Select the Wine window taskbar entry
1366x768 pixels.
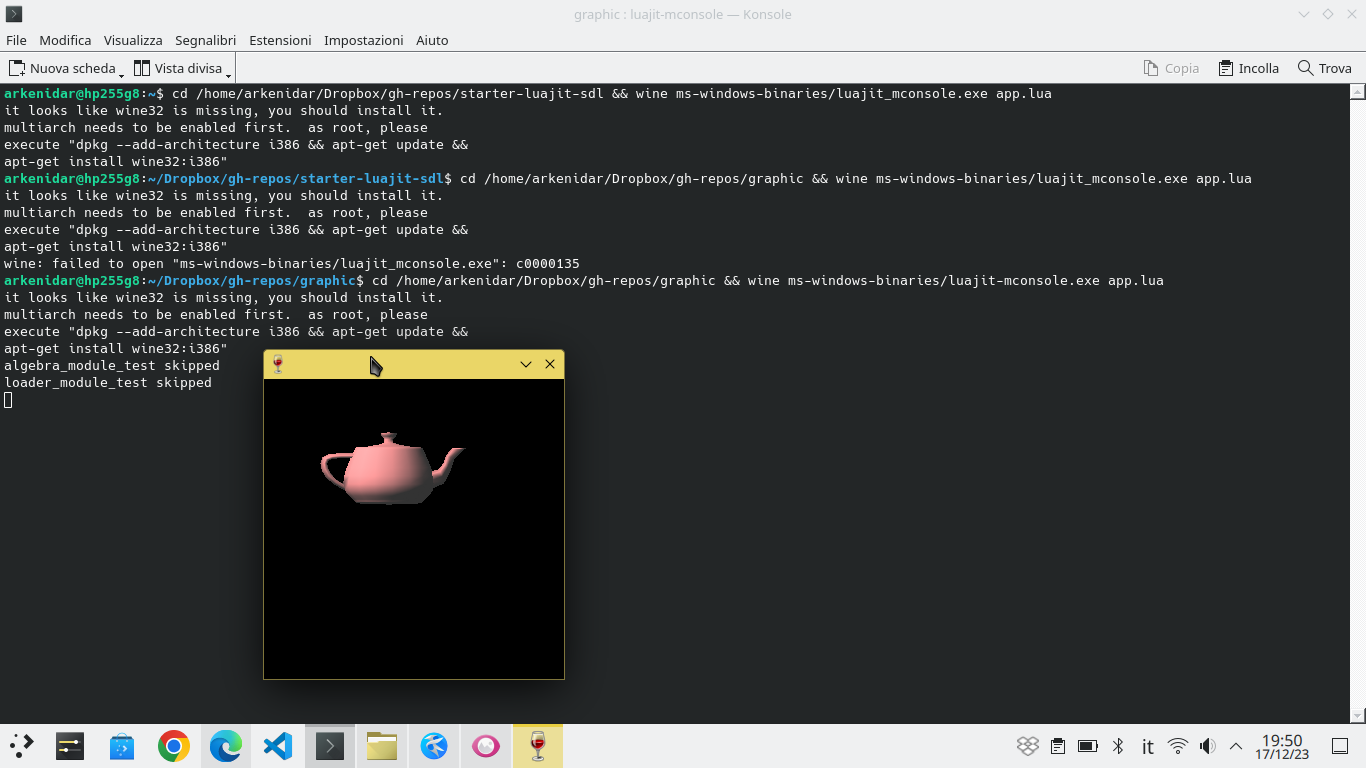point(538,746)
